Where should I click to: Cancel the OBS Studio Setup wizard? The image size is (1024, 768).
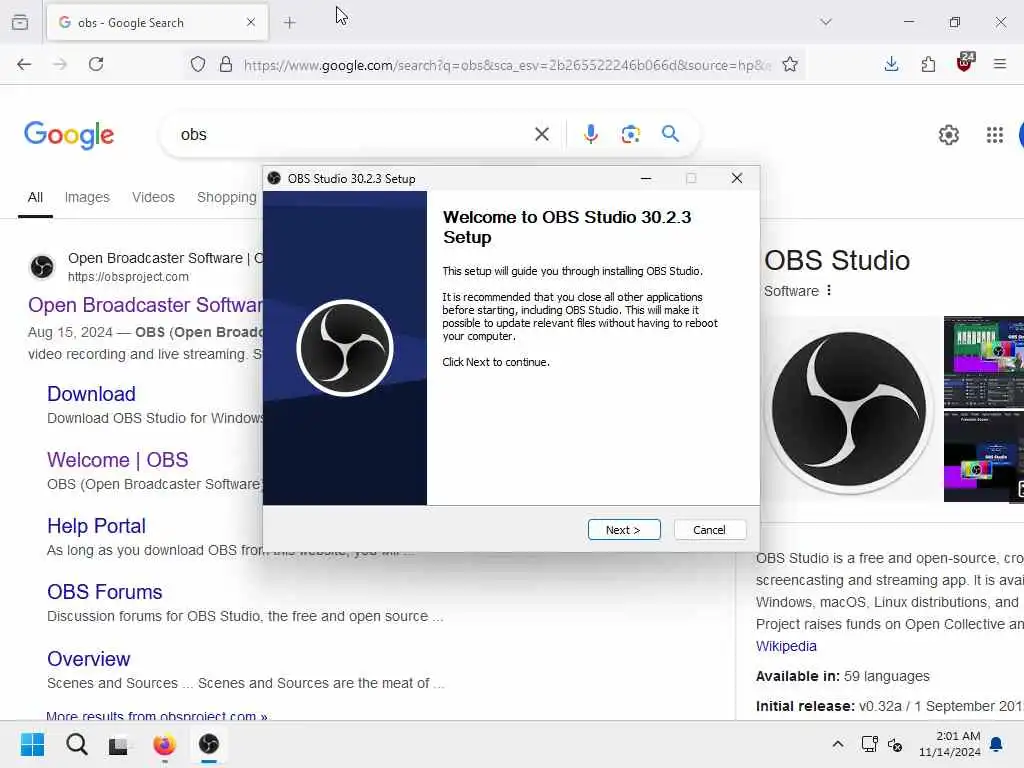(x=709, y=530)
